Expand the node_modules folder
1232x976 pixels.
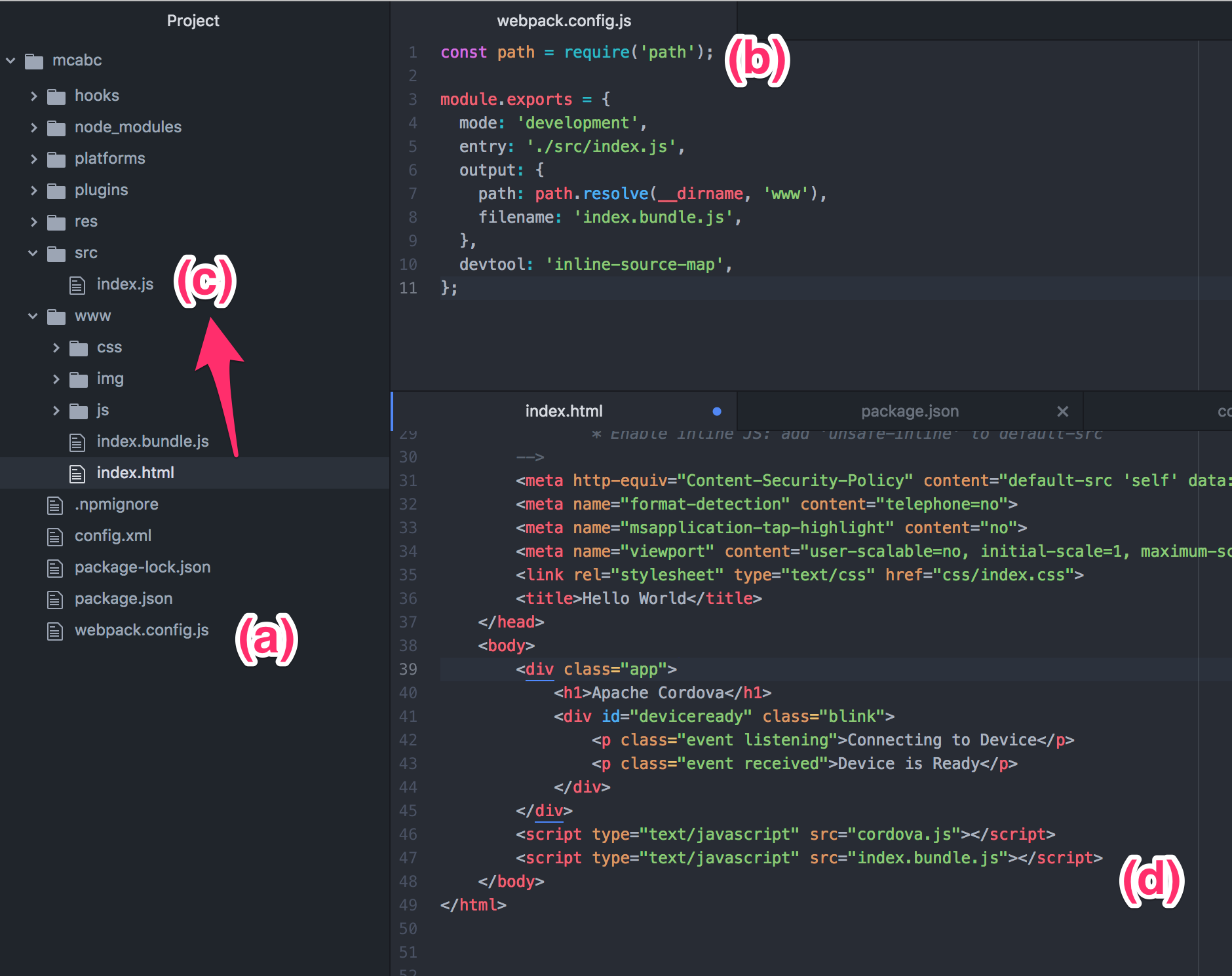[x=34, y=127]
